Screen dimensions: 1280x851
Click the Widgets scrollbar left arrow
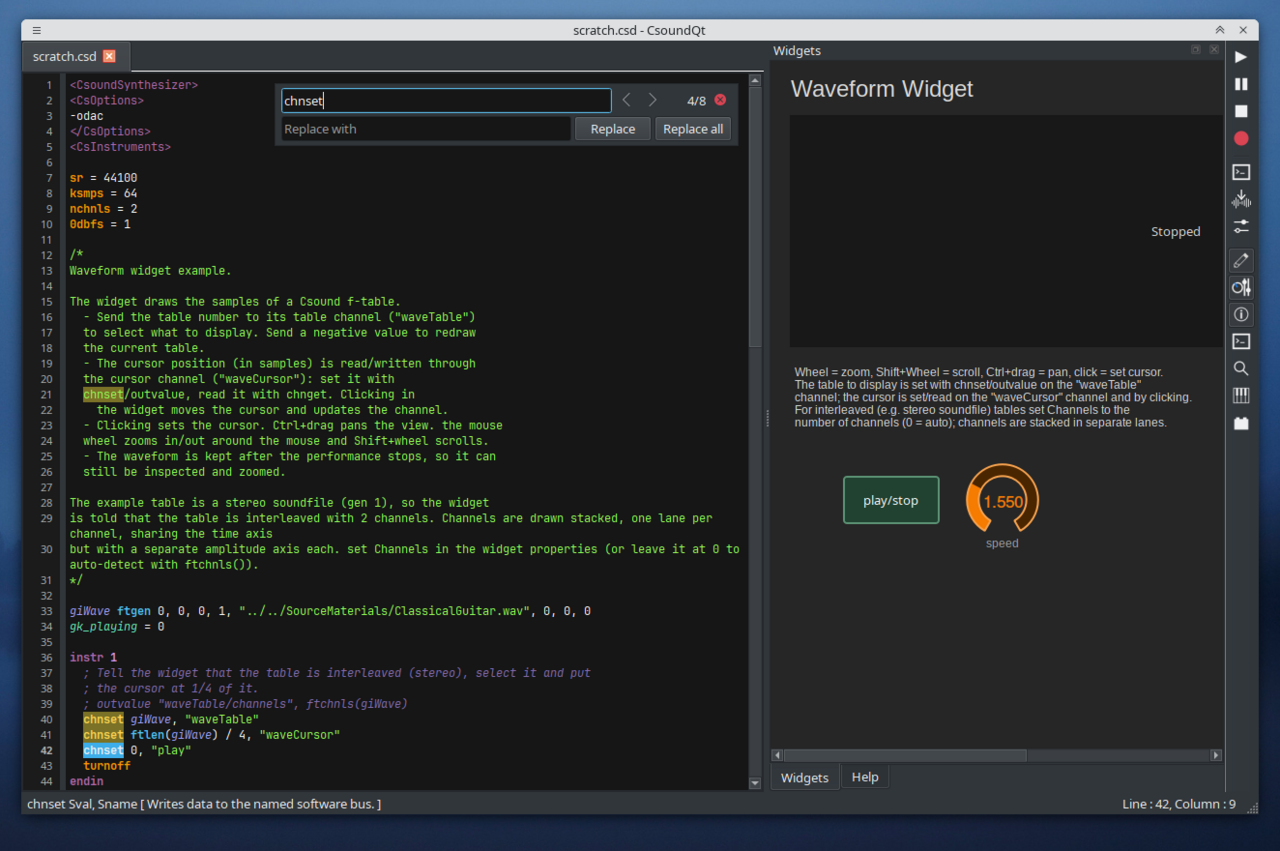pyautogui.click(x=777, y=755)
